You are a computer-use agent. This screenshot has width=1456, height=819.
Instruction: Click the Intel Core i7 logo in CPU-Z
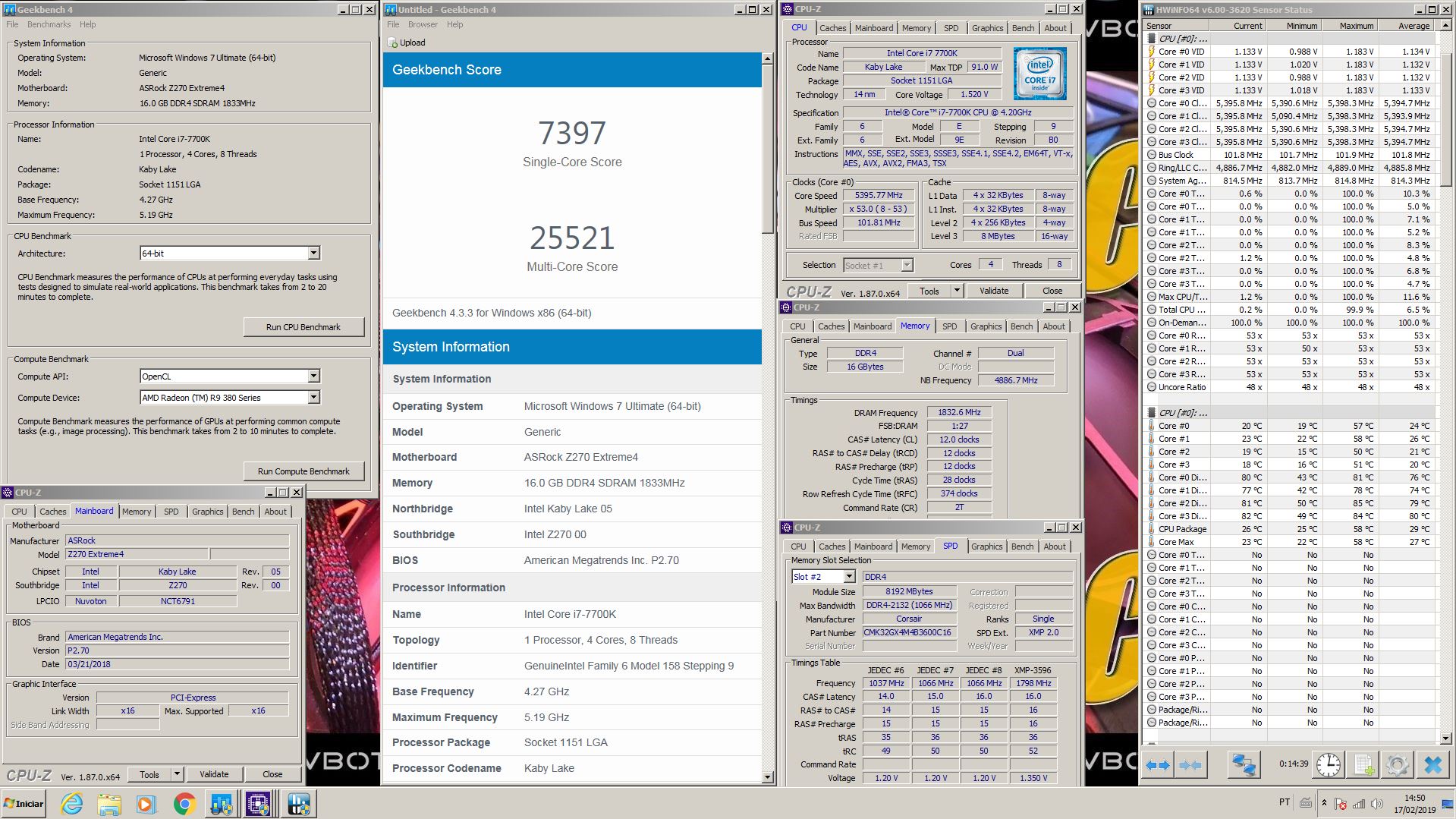pyautogui.click(x=1039, y=74)
